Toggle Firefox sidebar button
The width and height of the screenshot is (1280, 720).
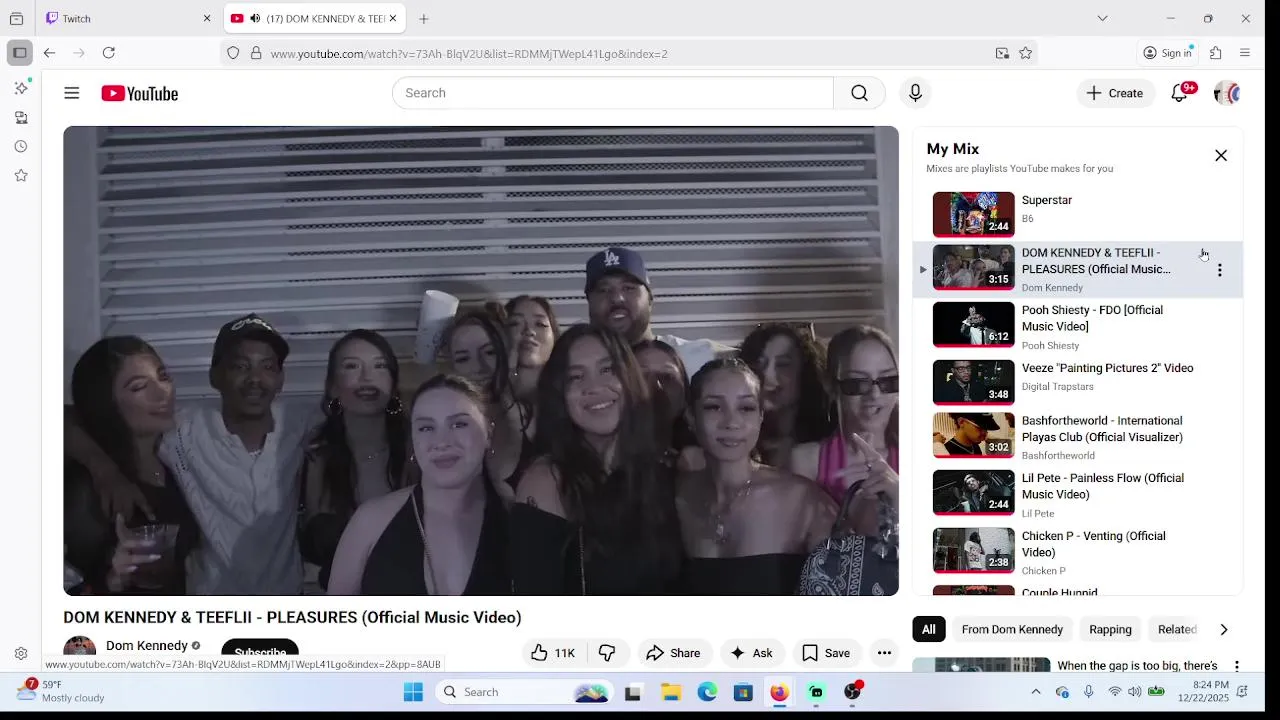pyautogui.click(x=19, y=53)
